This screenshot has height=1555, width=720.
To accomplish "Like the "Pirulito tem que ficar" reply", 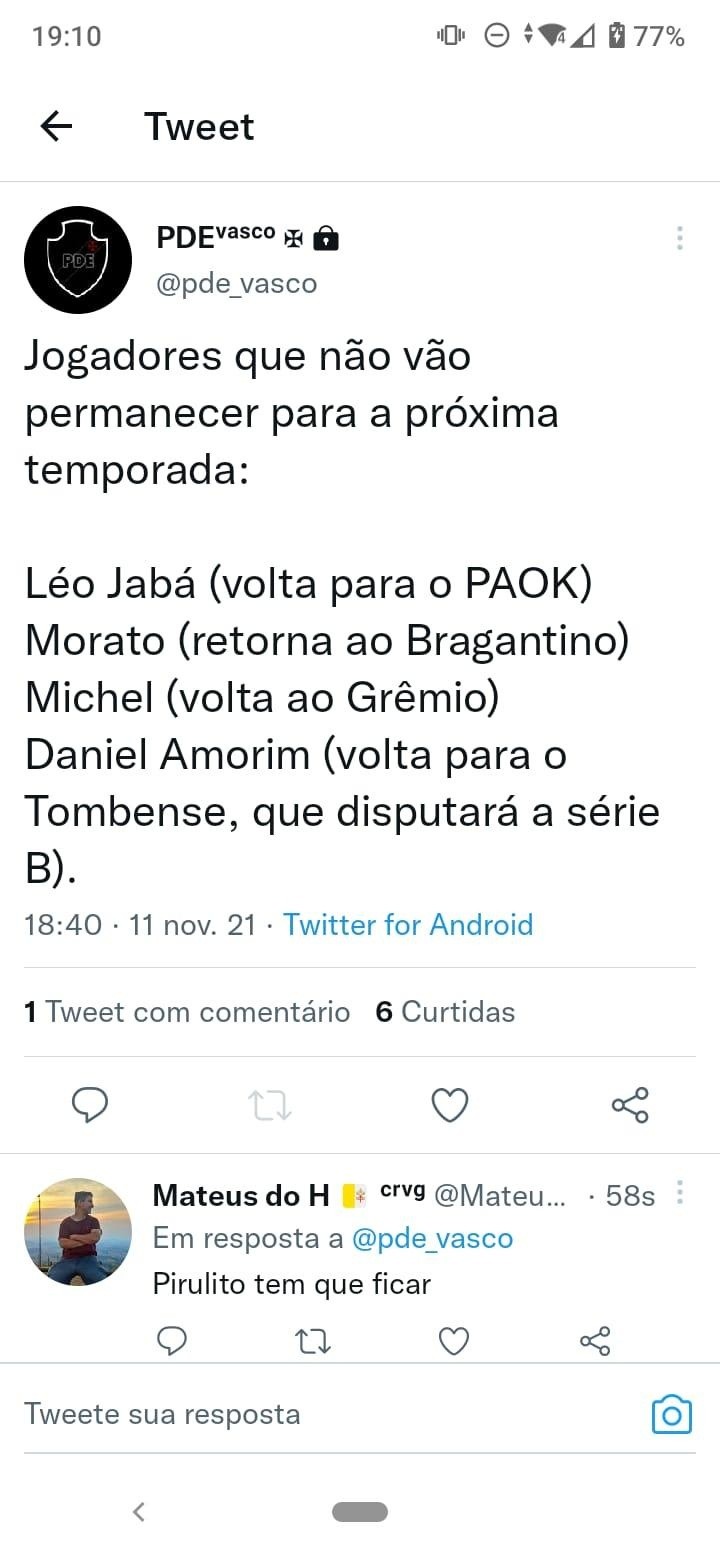I will click(454, 1340).
